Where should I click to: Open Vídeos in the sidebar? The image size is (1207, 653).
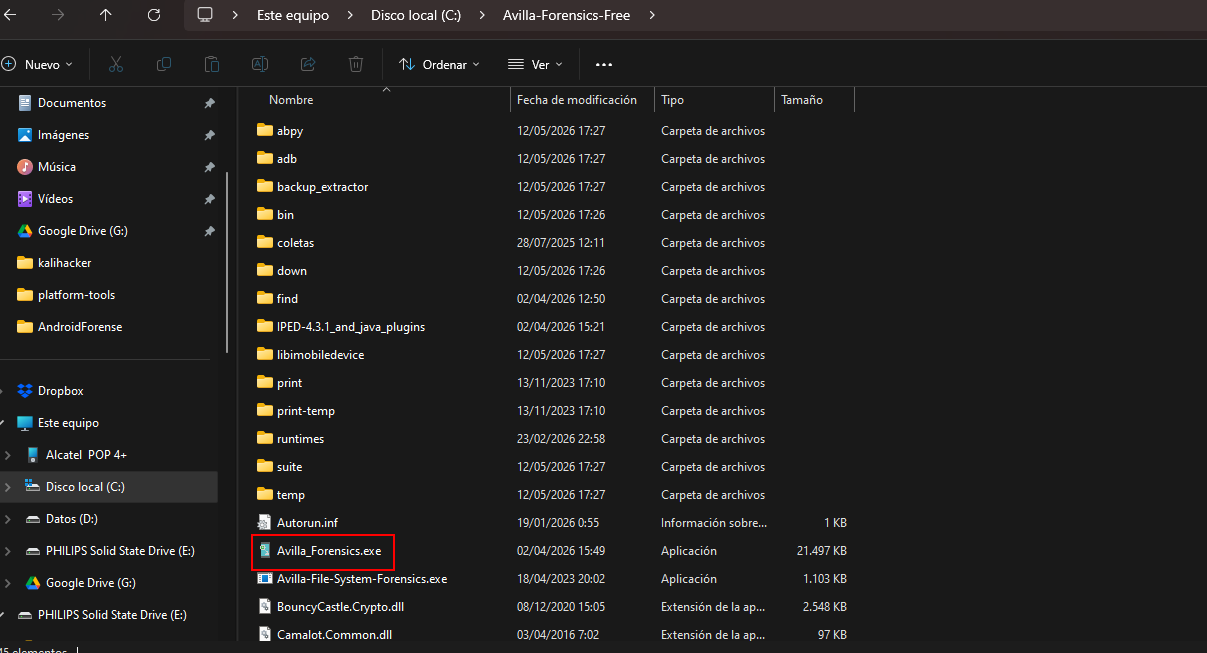[55, 199]
